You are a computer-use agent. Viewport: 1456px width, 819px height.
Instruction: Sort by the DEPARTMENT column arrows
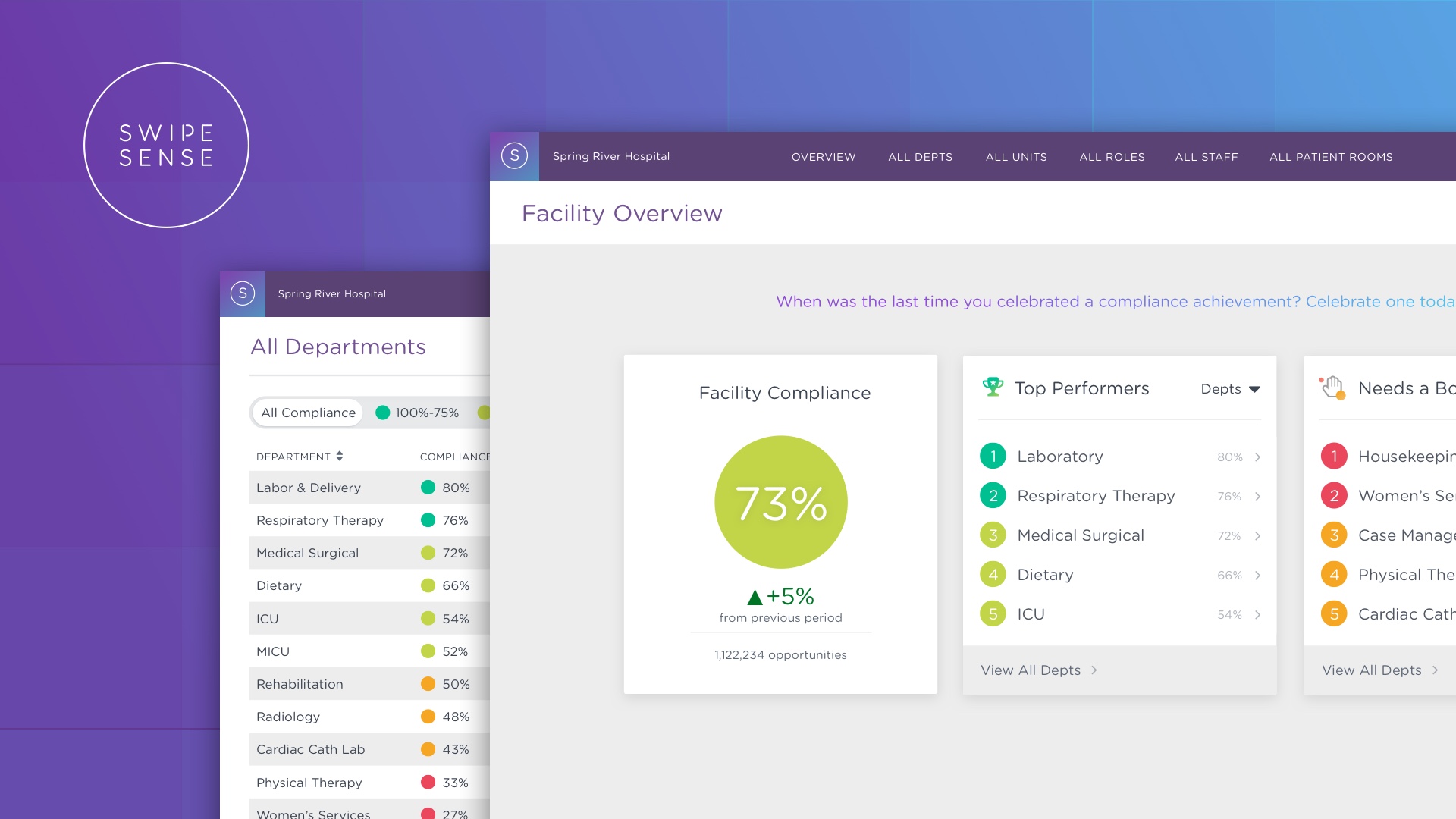tap(340, 456)
